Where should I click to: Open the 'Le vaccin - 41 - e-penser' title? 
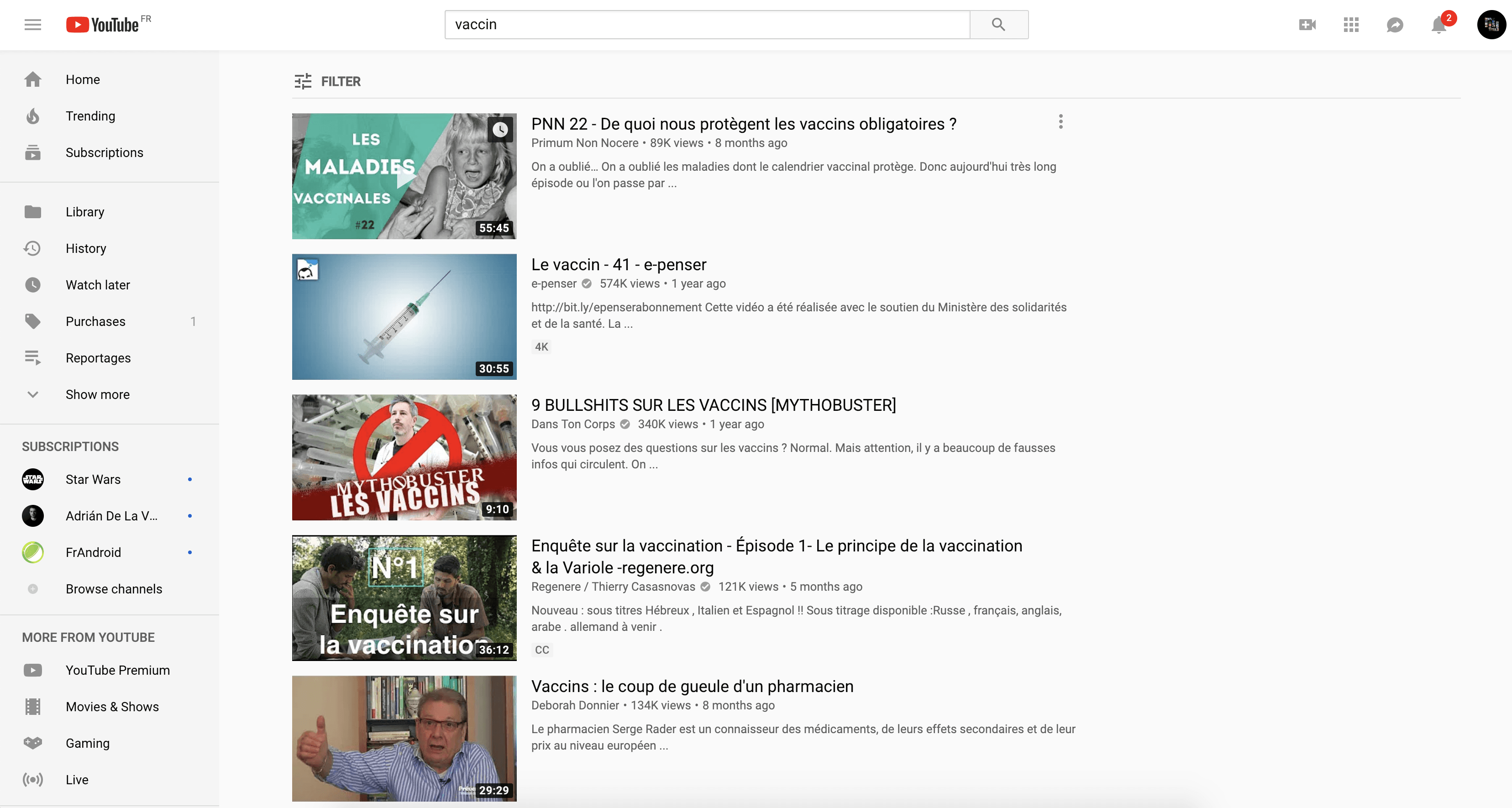coord(619,265)
